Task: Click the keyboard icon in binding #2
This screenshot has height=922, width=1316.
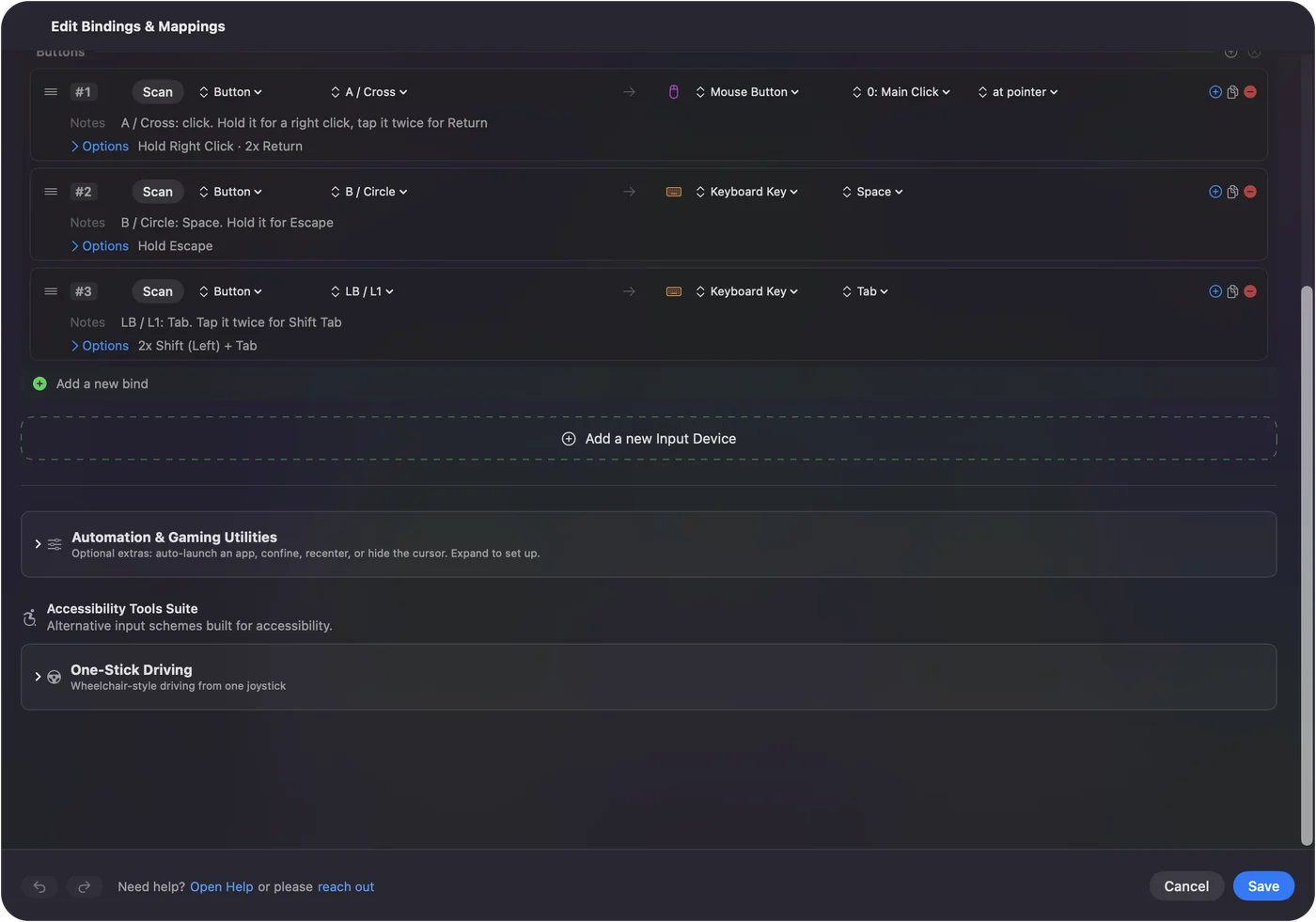Action: pyautogui.click(x=674, y=192)
